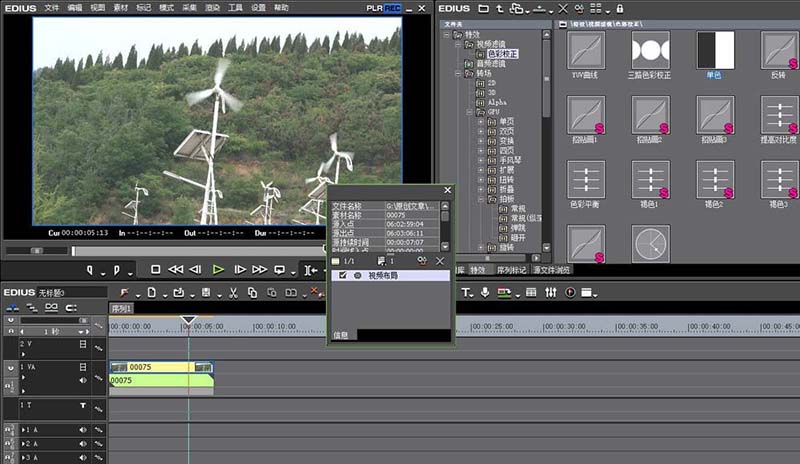The height and width of the screenshot is (464, 800).
Task: Click the Rewind button in player
Action: pos(176,269)
